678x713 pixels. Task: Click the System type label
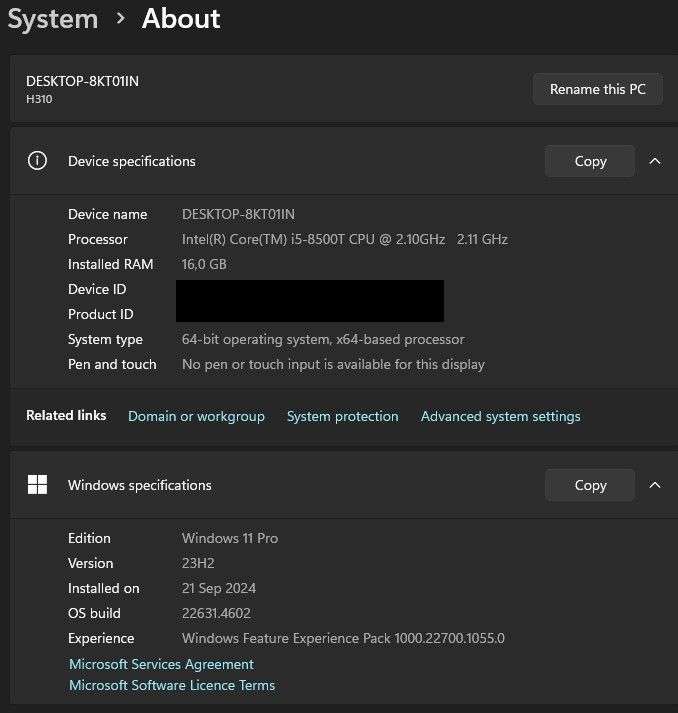click(105, 340)
